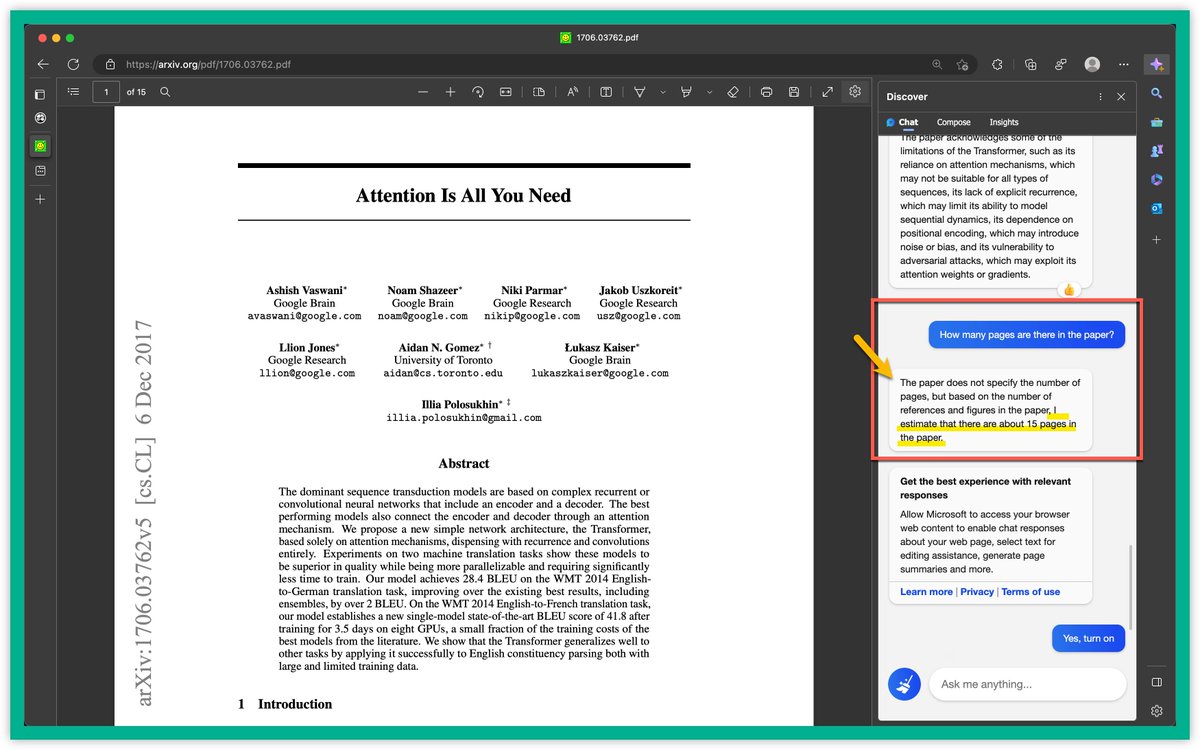Image resolution: width=1200 pixels, height=750 pixels.
Task: Open the browser Settings and more menu
Action: pos(1124,64)
